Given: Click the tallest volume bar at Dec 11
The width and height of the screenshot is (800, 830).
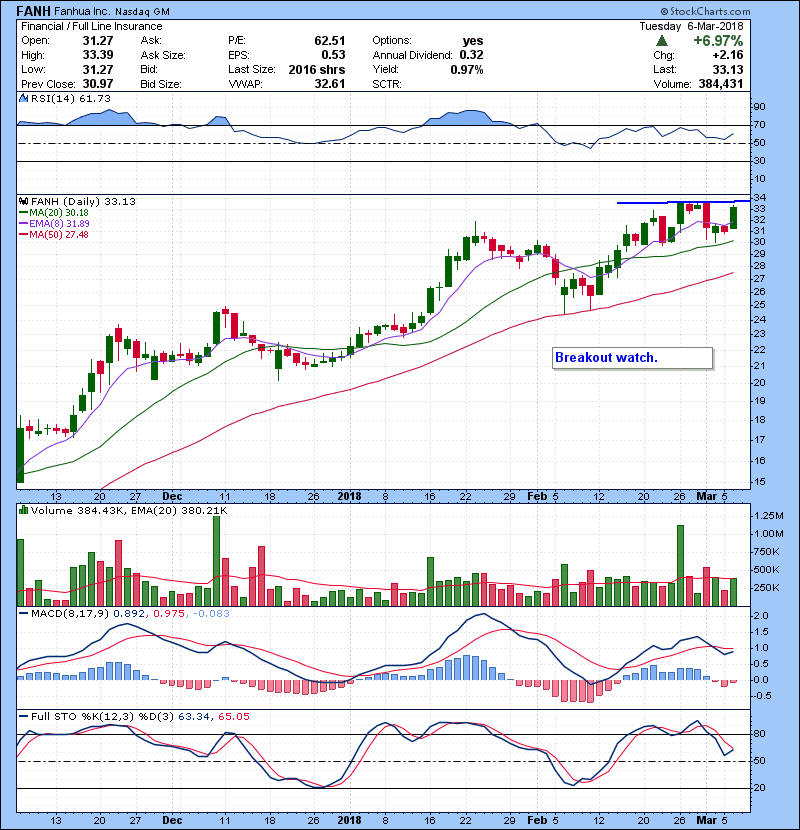Looking at the screenshot, I should click(x=216, y=561).
